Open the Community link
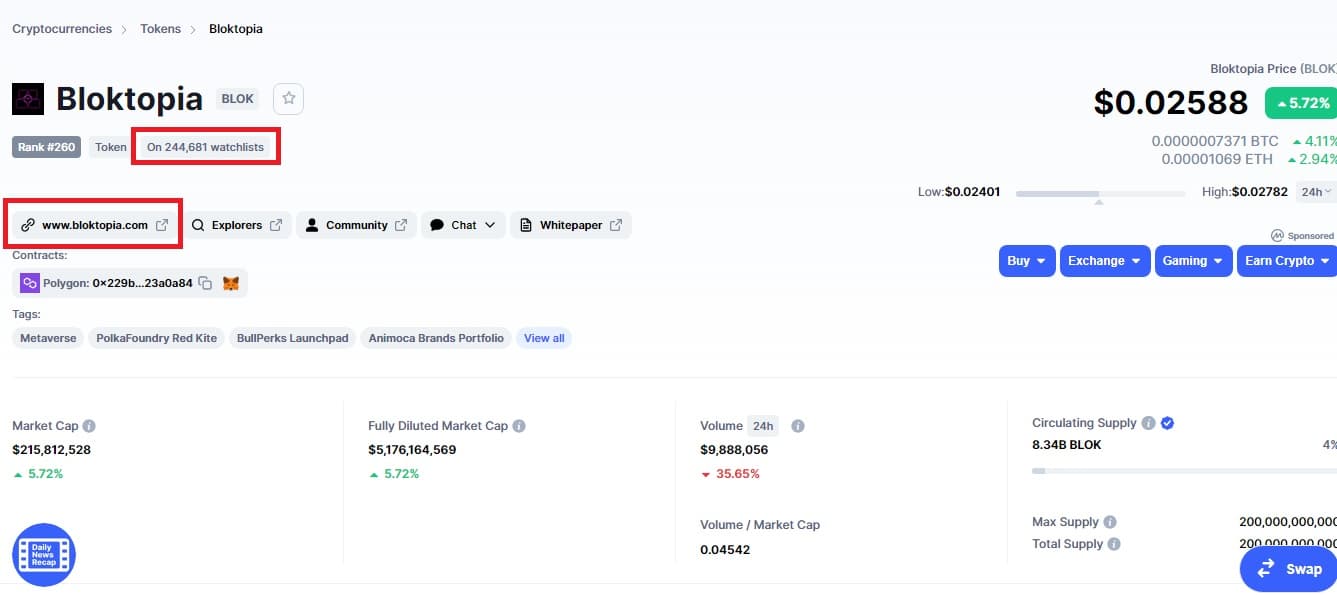This screenshot has width=1337, height=595. [356, 225]
